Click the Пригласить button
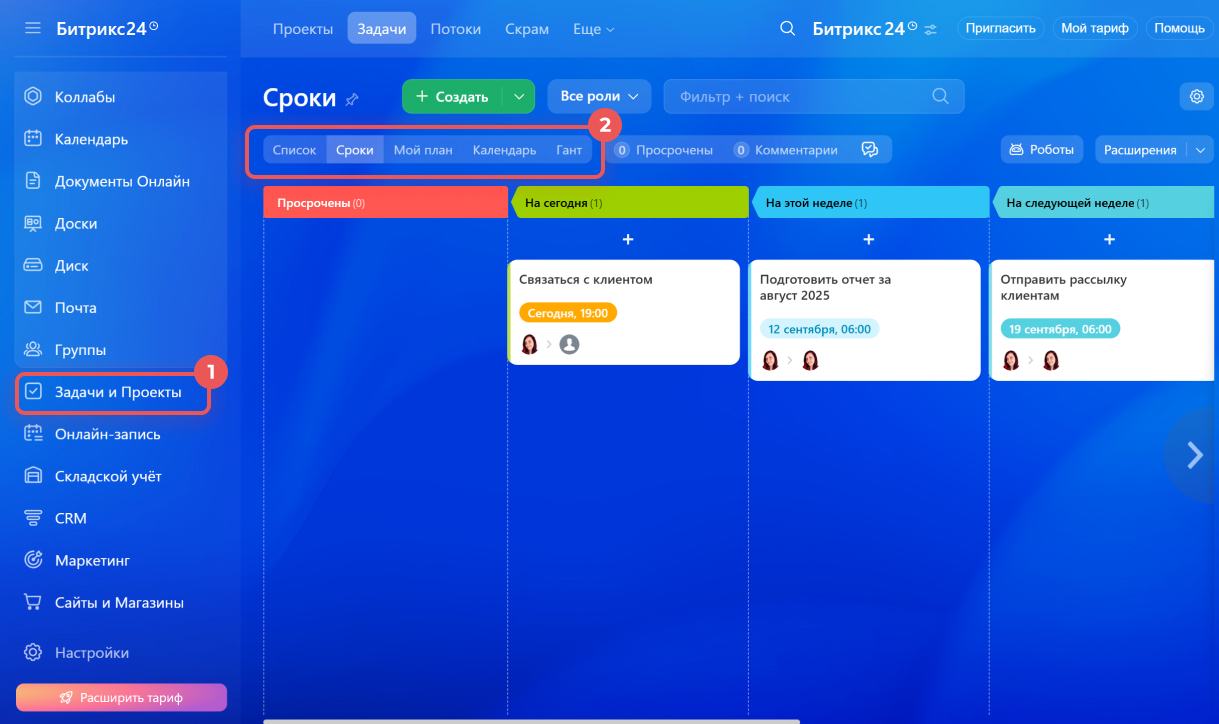Viewport: 1219px width, 724px height. 1000,28
